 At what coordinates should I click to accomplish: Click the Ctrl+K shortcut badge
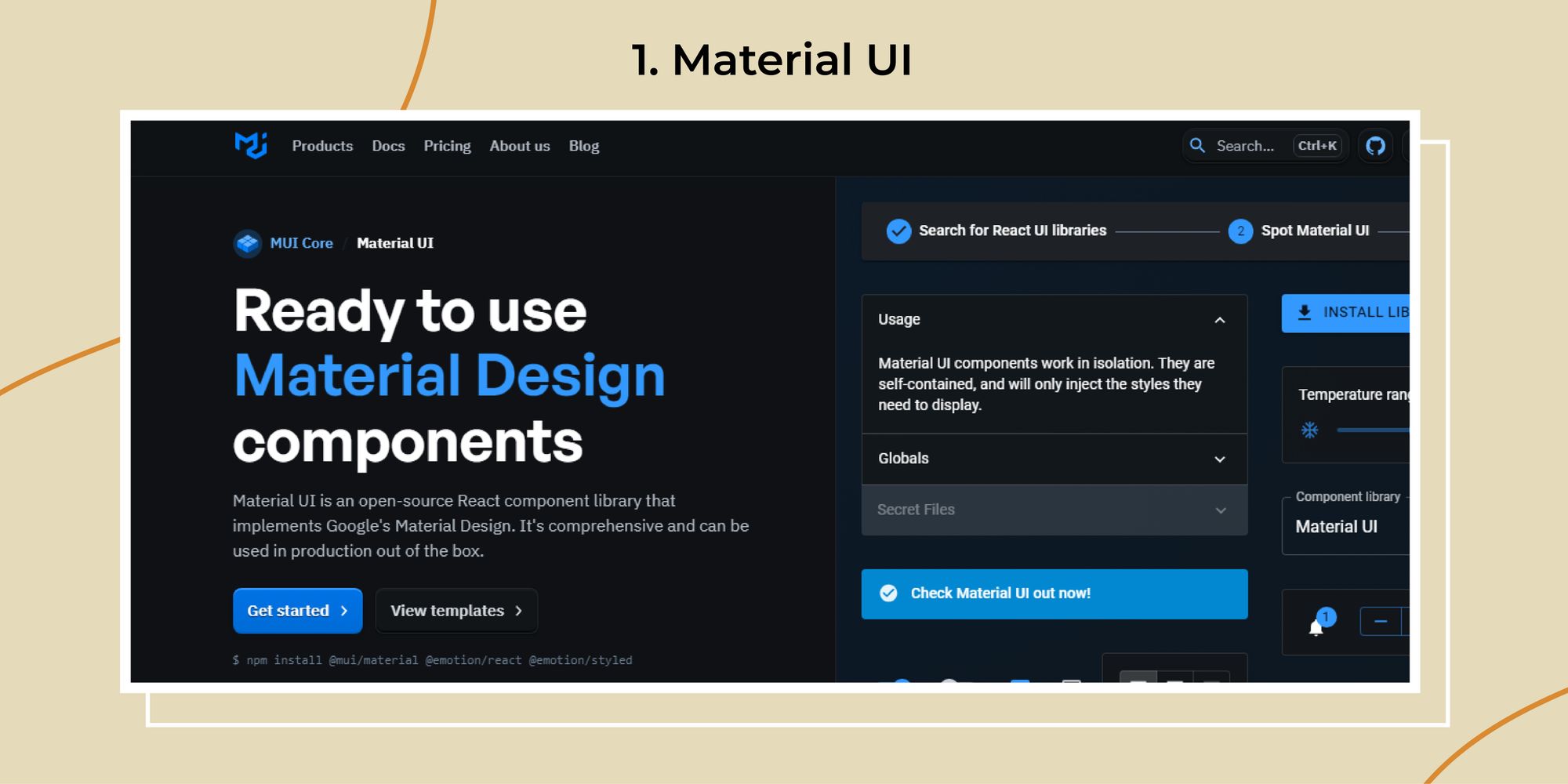[1317, 146]
